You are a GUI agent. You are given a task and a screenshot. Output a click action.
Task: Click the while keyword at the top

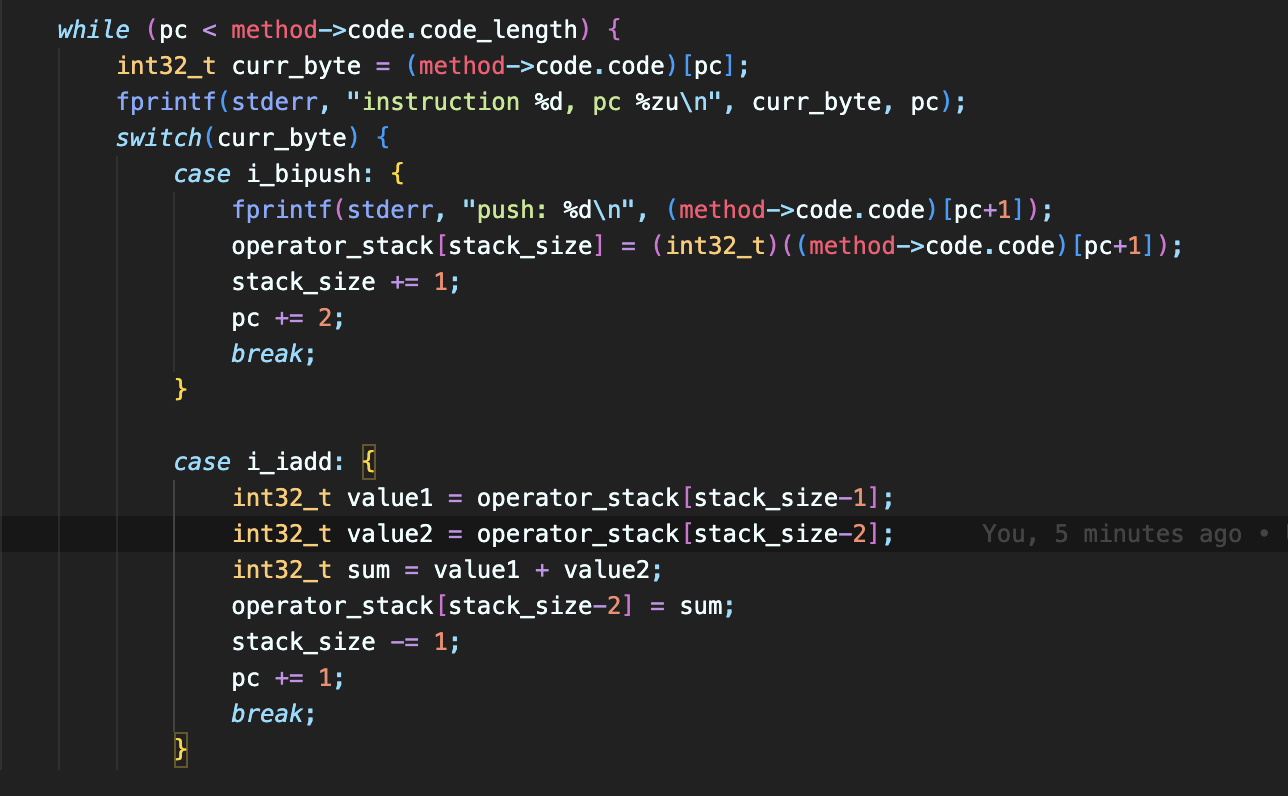(93, 30)
